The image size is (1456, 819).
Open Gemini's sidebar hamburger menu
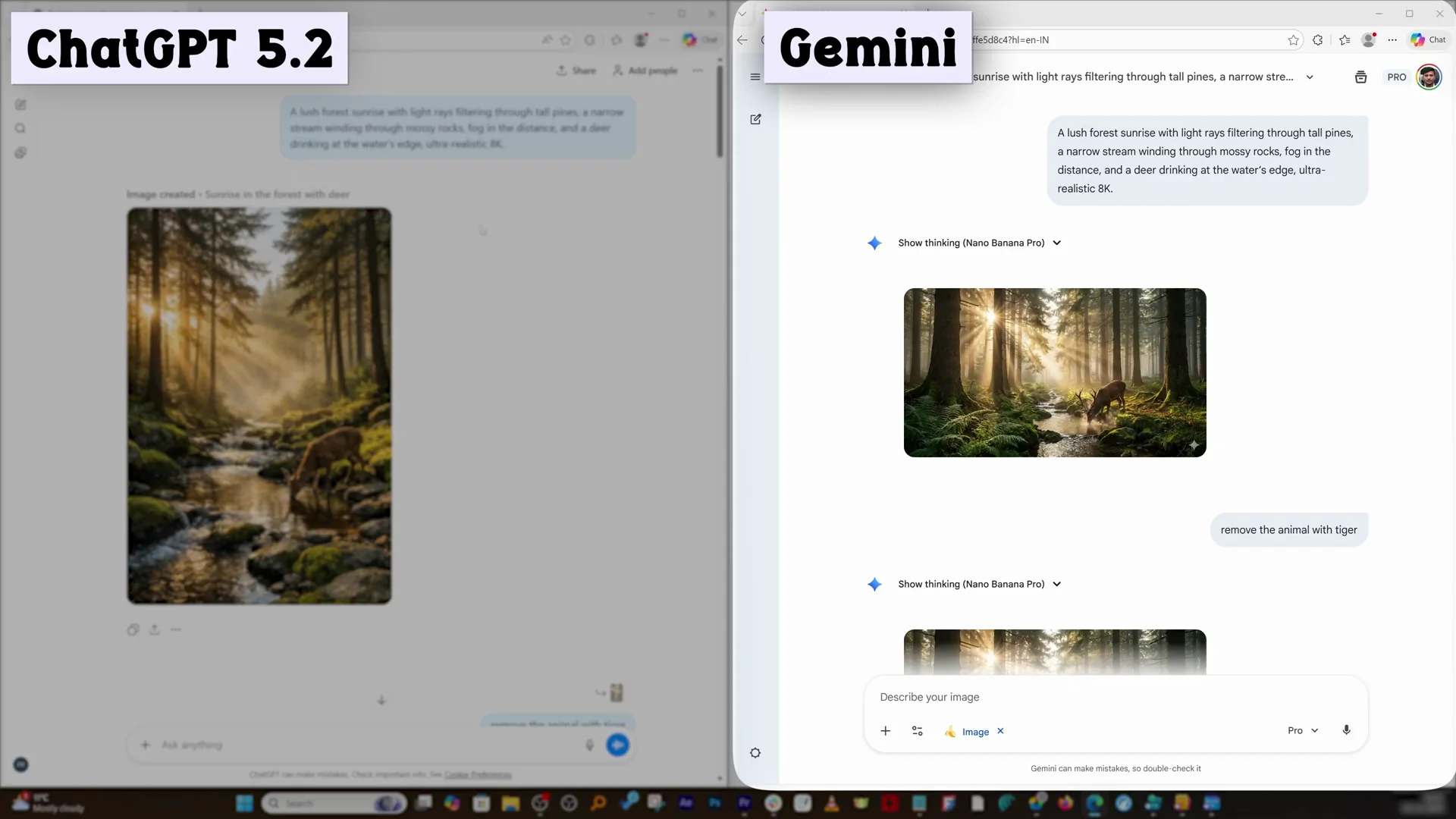tap(755, 77)
